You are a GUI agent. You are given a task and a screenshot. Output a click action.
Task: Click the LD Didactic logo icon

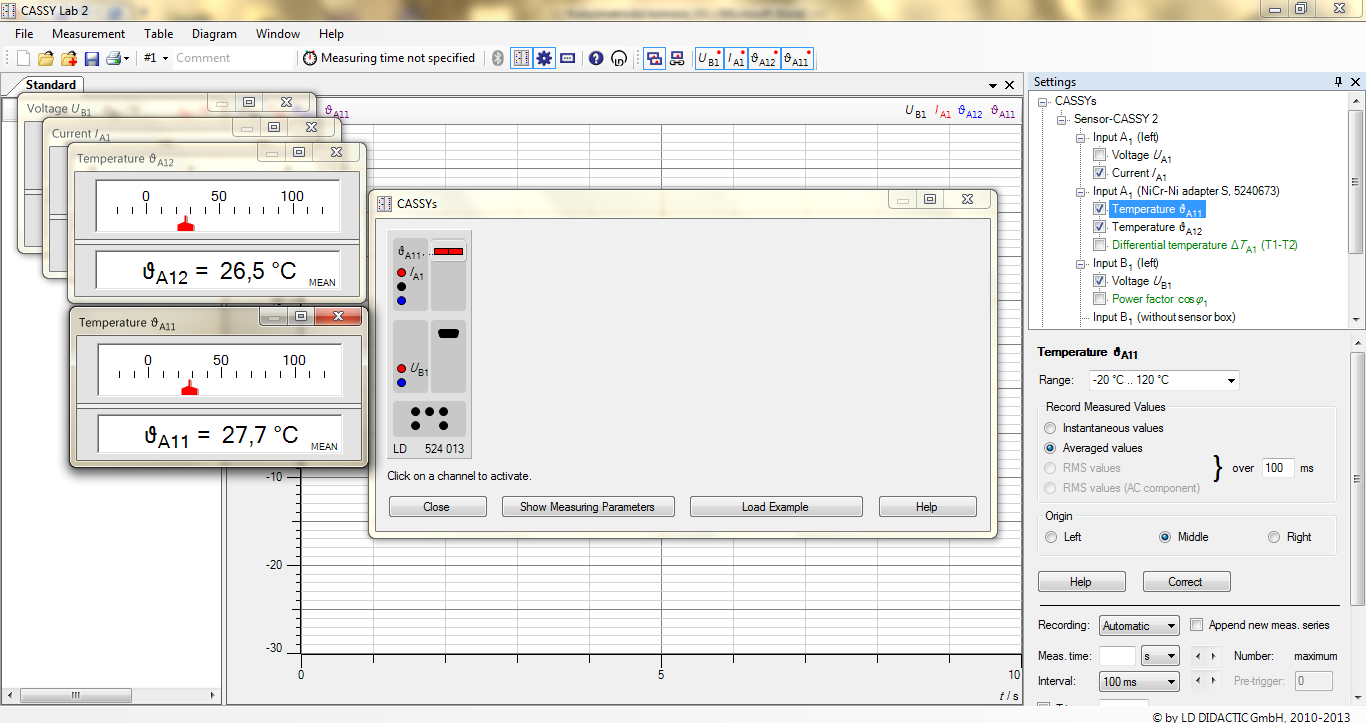pos(619,58)
